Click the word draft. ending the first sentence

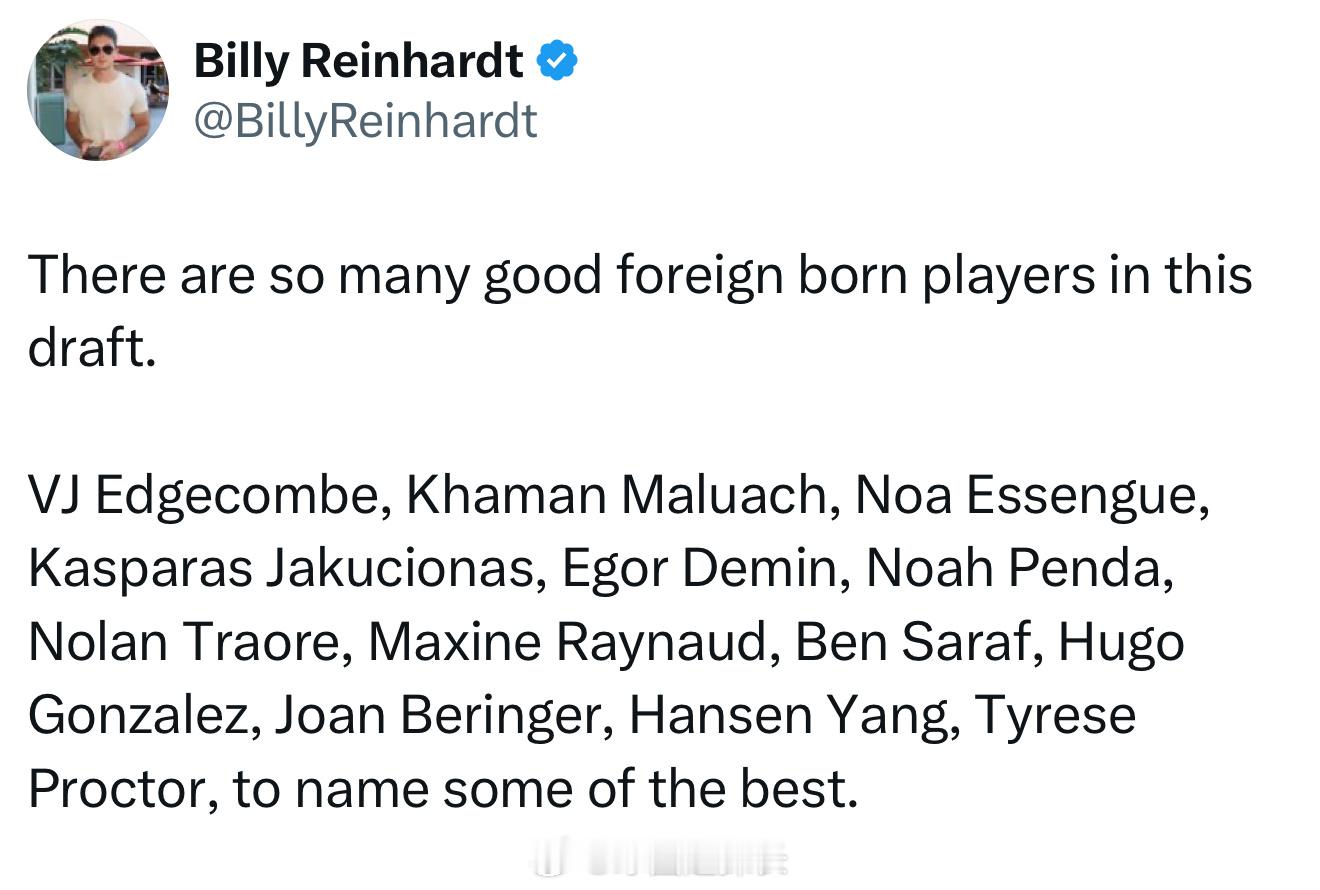point(92,349)
